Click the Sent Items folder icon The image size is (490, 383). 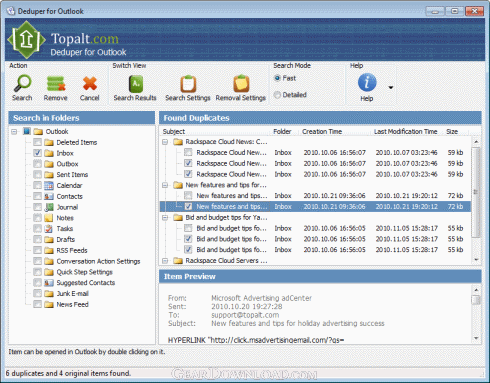pyautogui.click(x=49, y=175)
